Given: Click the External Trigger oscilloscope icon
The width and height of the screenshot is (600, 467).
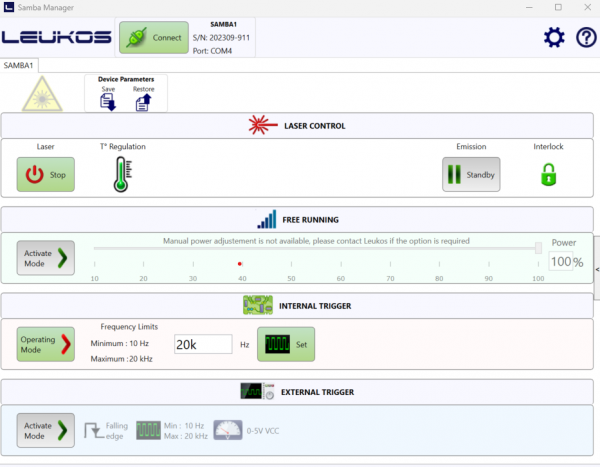Looking at the screenshot, I should [x=258, y=391].
